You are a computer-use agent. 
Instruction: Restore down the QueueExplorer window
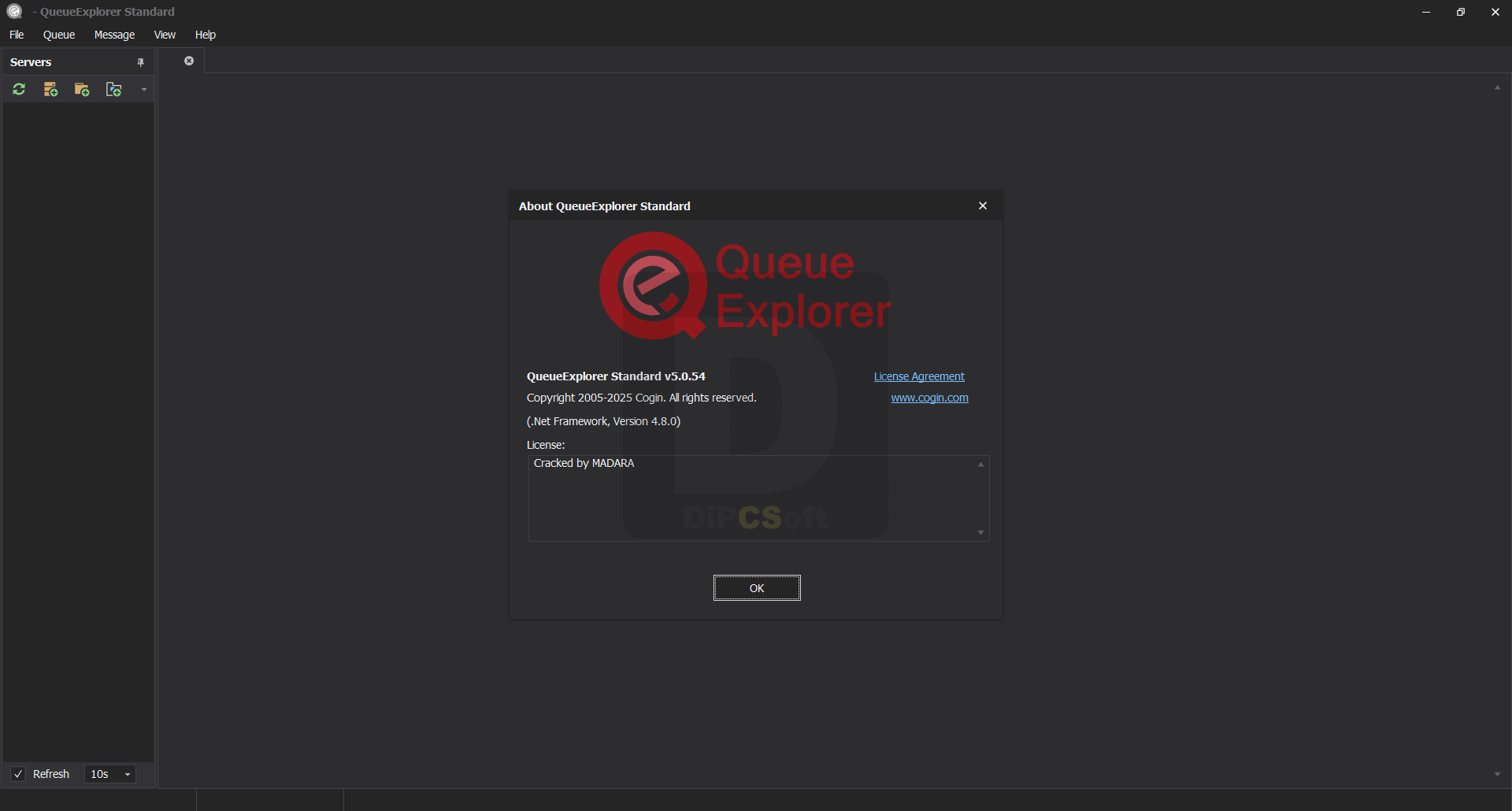1461,12
